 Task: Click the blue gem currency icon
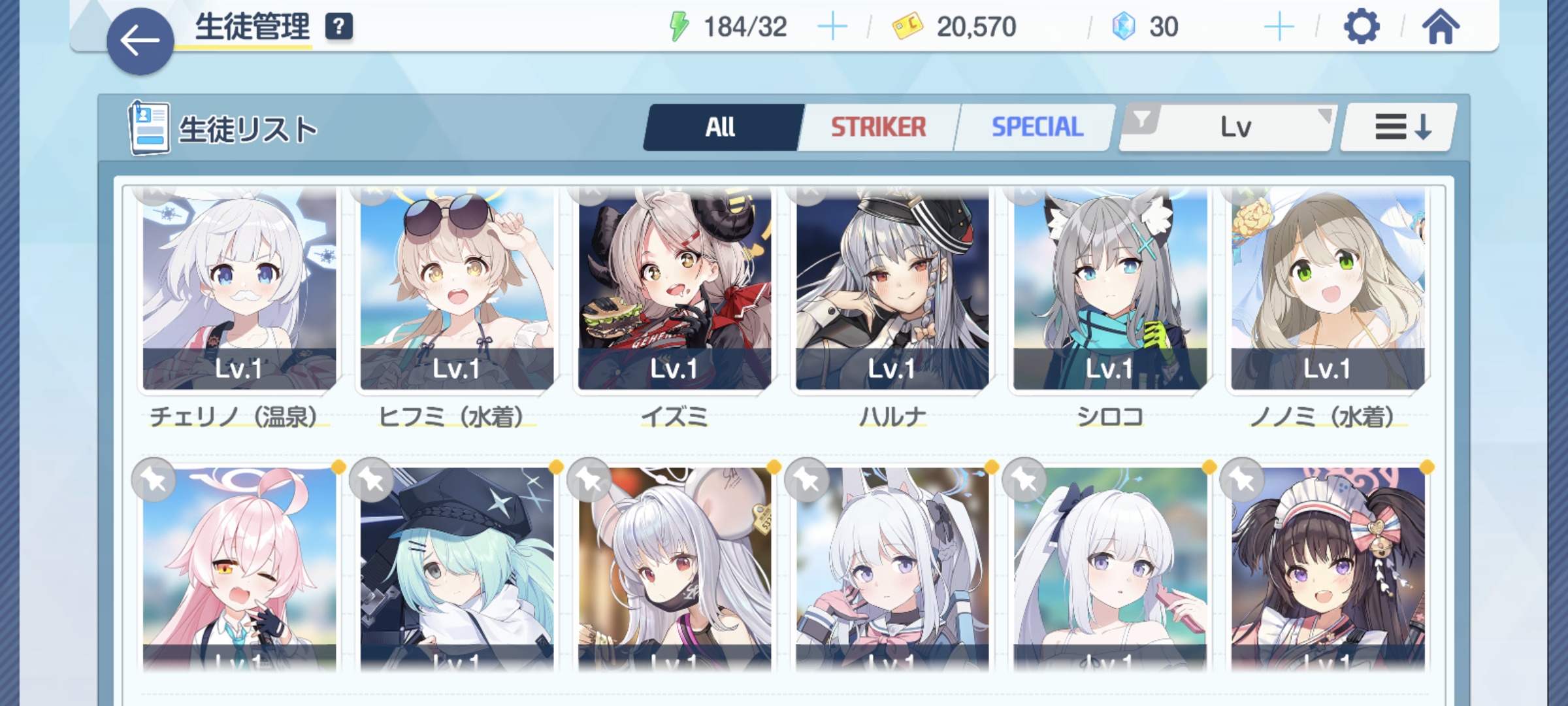tap(1123, 27)
